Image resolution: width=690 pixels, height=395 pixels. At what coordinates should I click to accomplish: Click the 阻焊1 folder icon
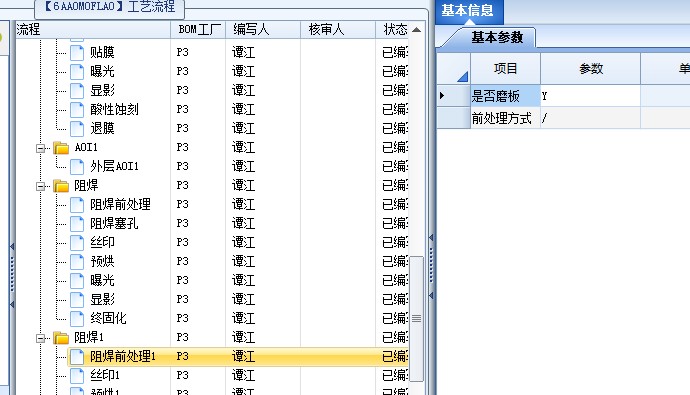pyautogui.click(x=61, y=338)
